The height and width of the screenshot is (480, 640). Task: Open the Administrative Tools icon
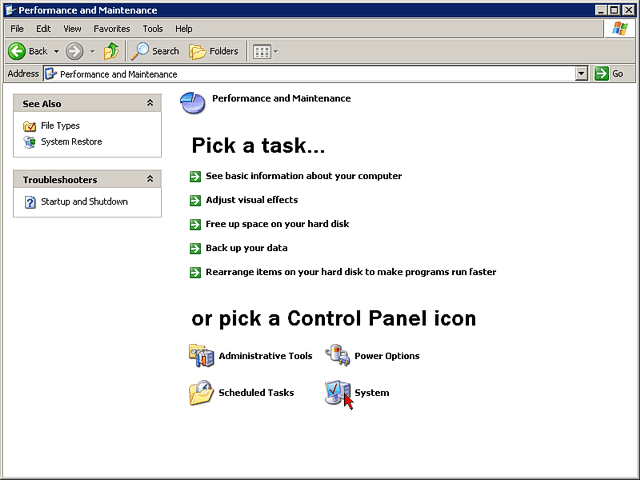[x=201, y=356]
